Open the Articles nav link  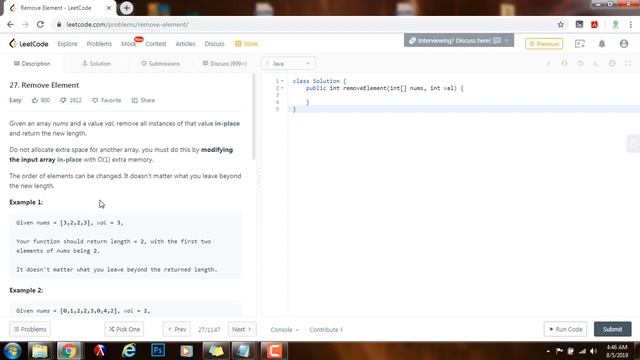(x=185, y=44)
